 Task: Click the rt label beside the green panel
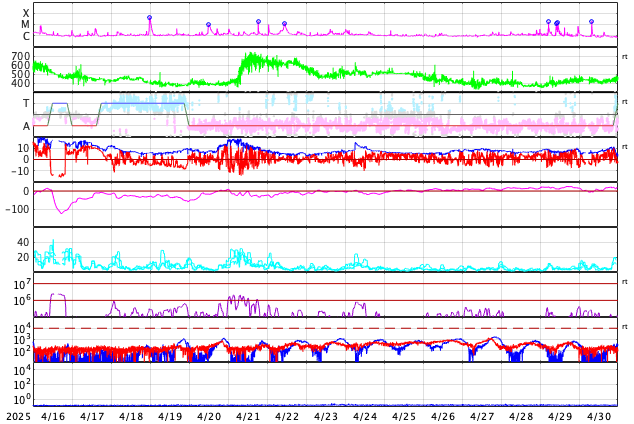[625, 57]
